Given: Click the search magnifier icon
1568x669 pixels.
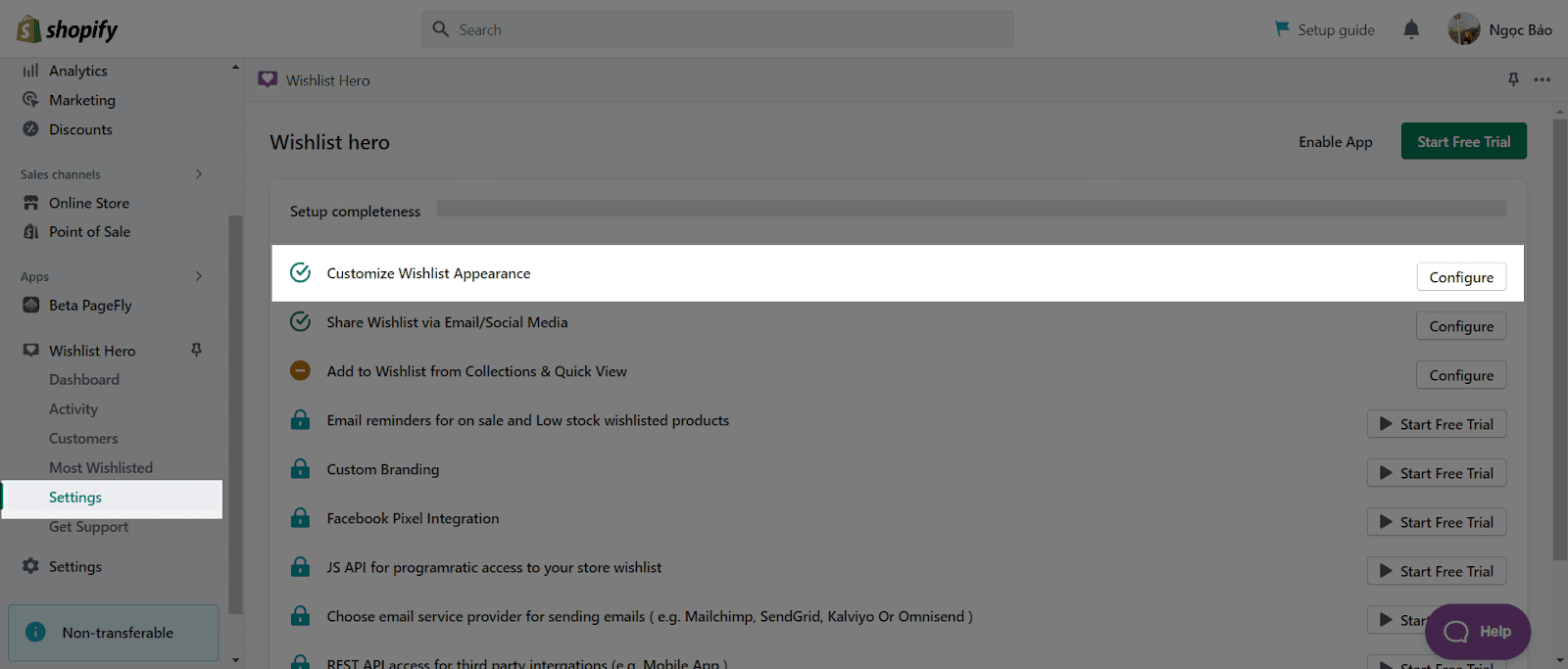Looking at the screenshot, I should 441,29.
